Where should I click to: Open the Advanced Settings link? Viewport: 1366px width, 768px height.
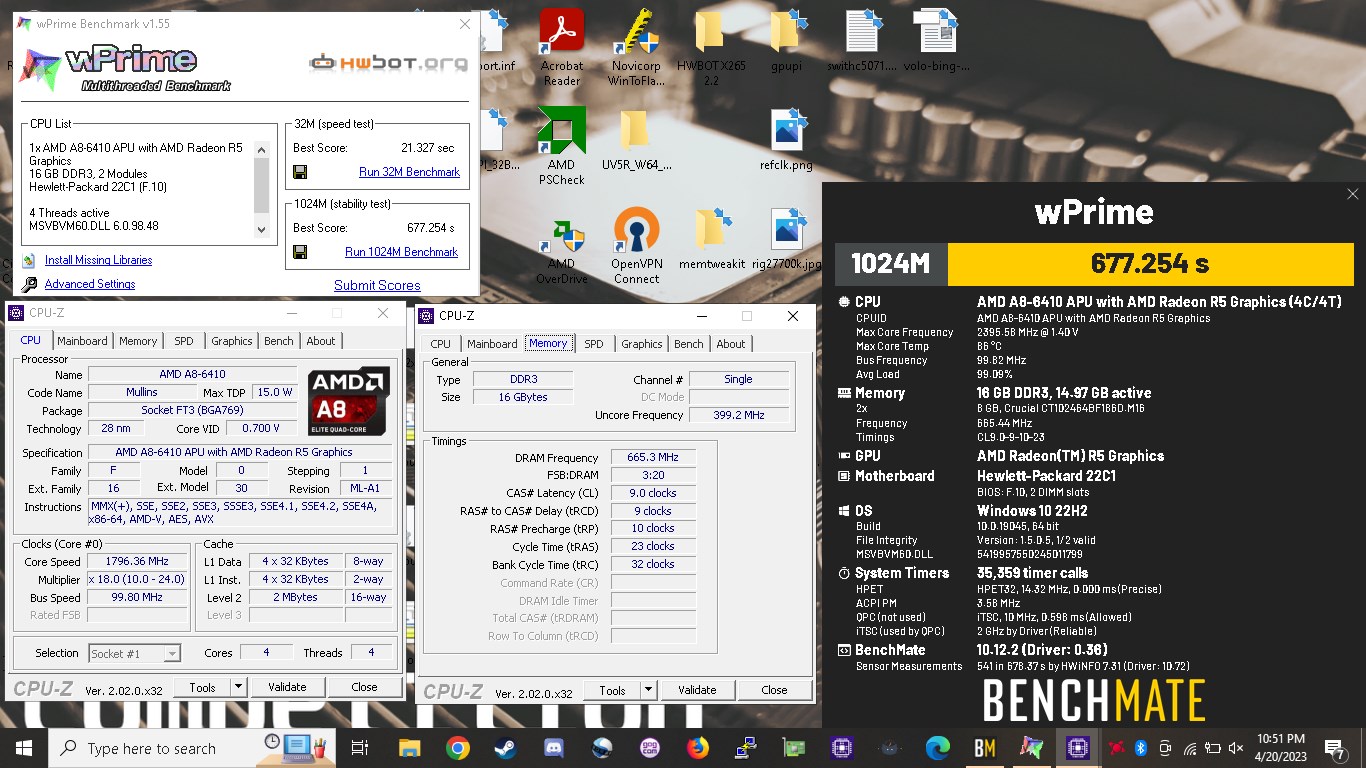(90, 284)
